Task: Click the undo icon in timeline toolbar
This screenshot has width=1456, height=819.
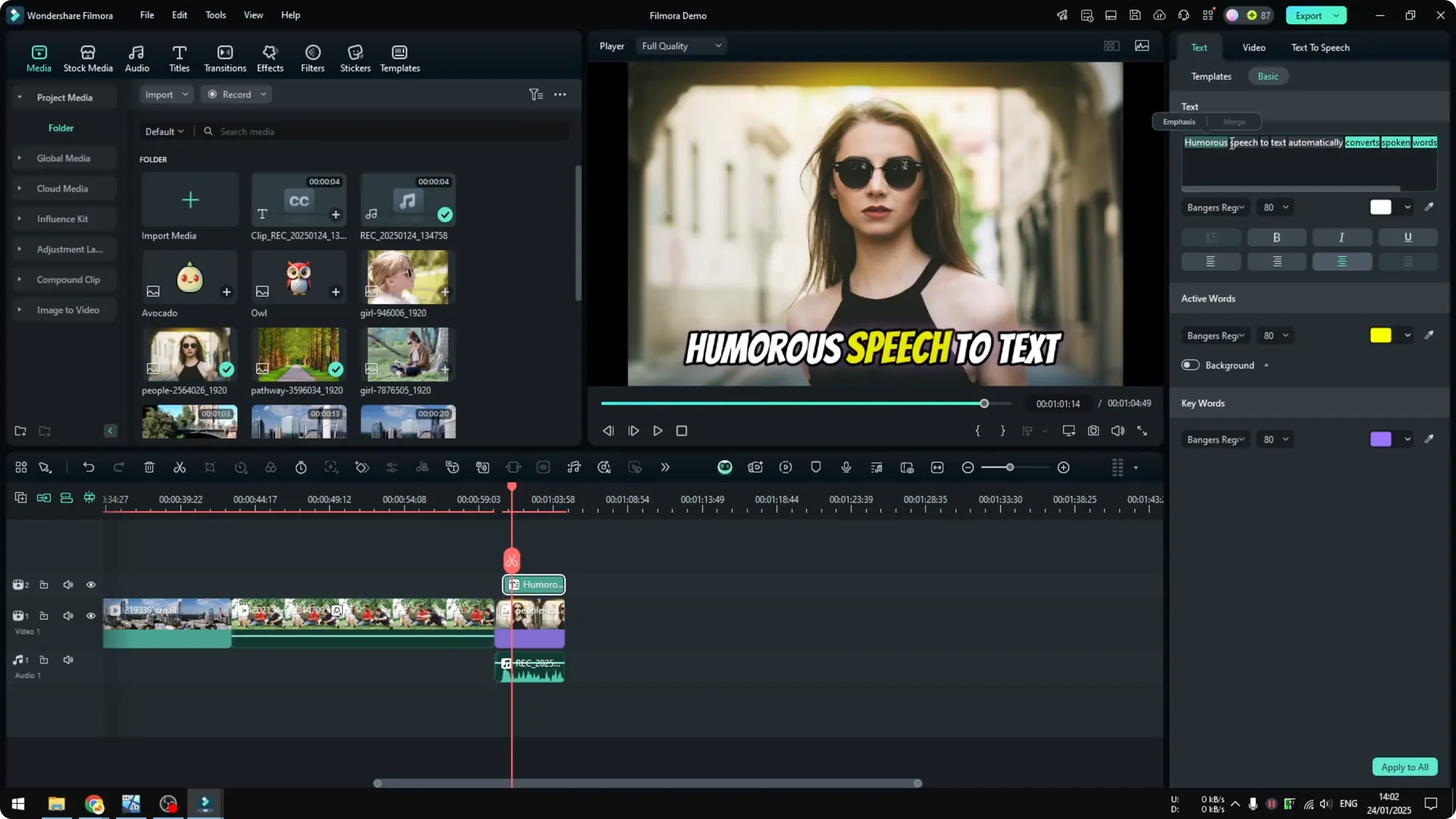Action: [x=89, y=468]
